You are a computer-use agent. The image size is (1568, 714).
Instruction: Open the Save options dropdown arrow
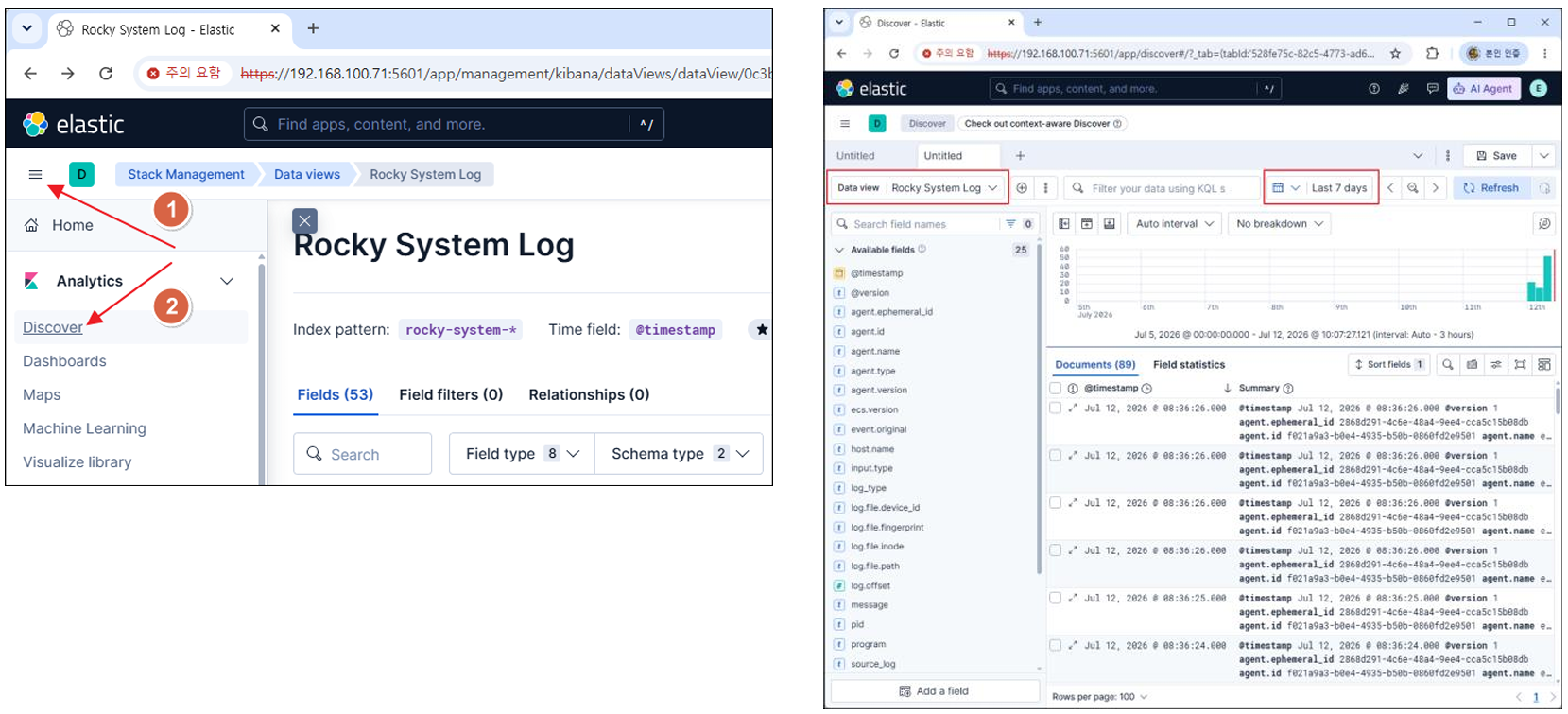[x=1544, y=156]
